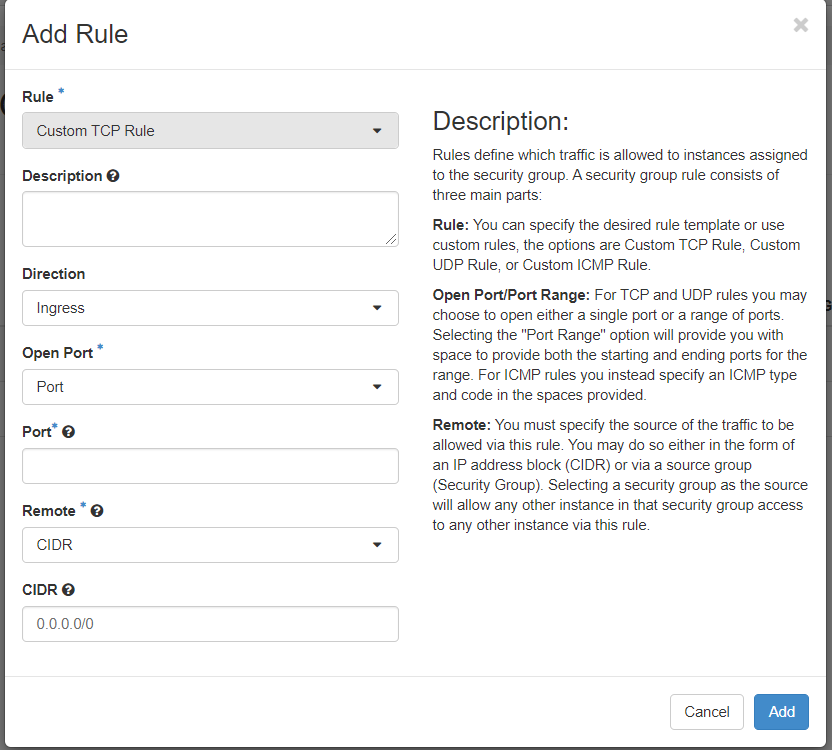Click the Port field help icon
This screenshot has height=750, width=832.
[68, 432]
